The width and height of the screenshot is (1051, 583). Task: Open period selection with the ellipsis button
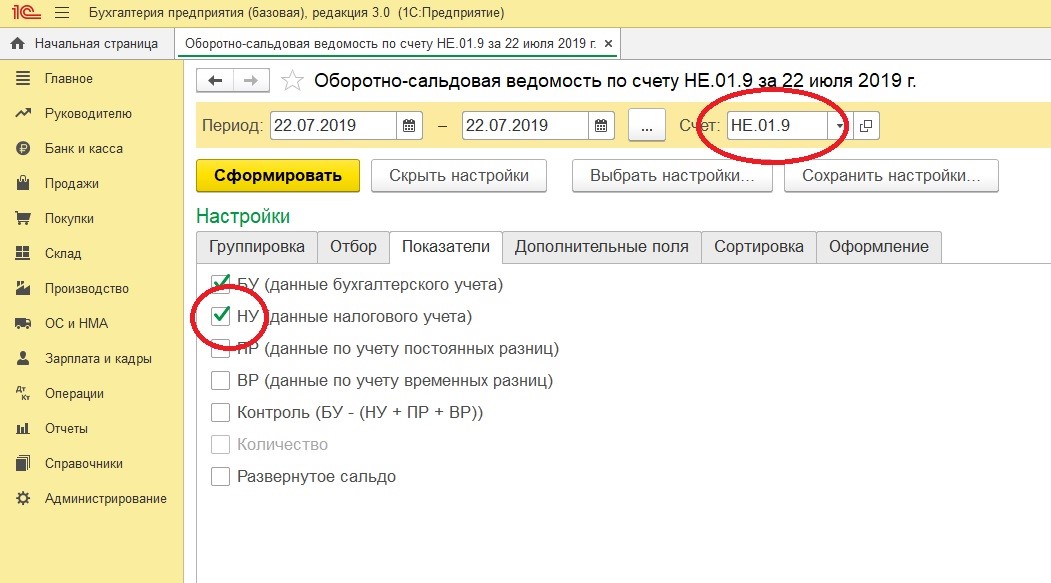tap(647, 126)
